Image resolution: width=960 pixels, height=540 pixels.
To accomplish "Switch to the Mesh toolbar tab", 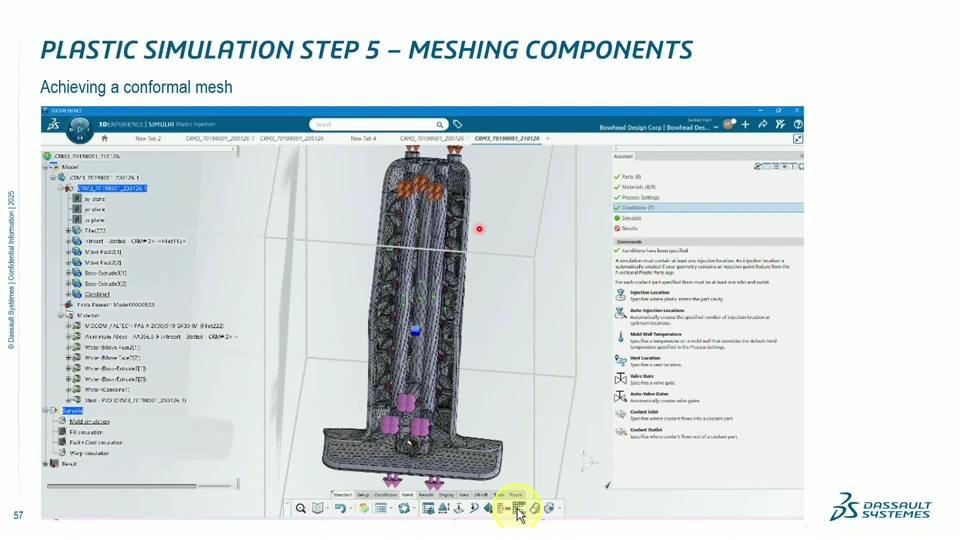I will click(x=407, y=495).
